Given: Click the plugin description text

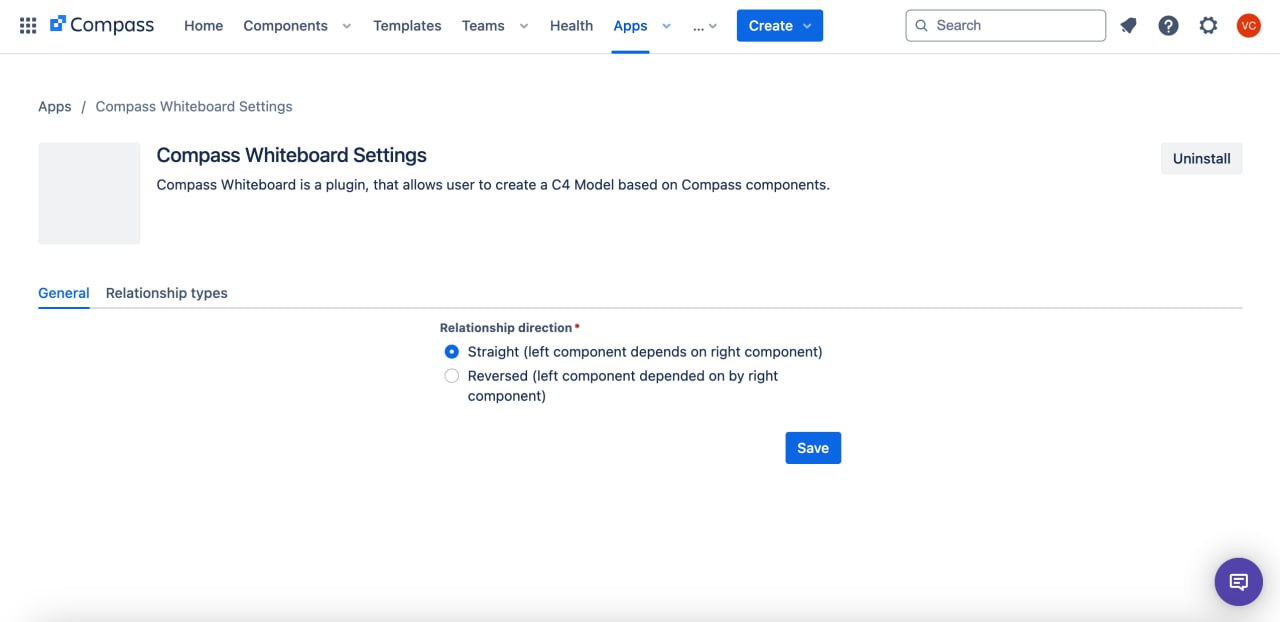Looking at the screenshot, I should coord(493,185).
